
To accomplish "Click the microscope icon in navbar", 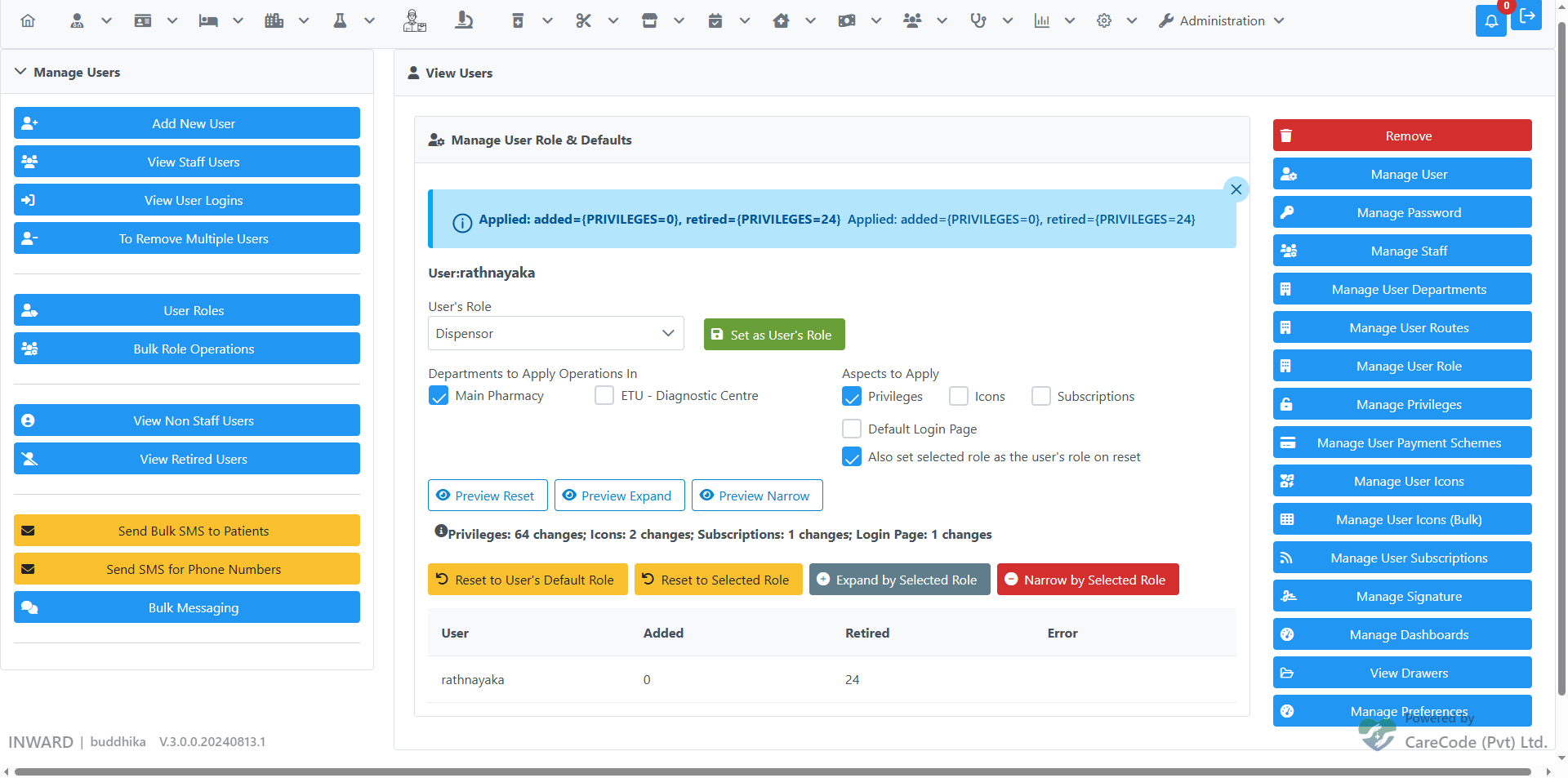I will tap(464, 20).
